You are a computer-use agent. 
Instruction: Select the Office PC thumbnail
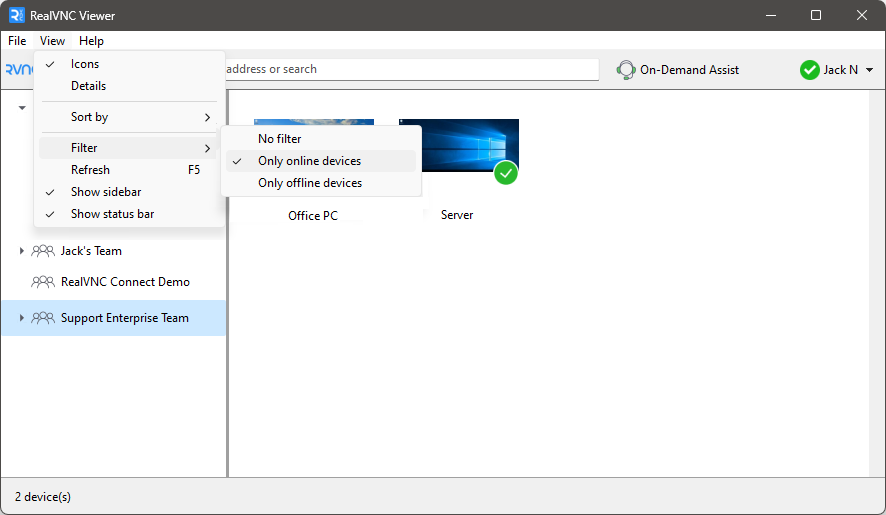pyautogui.click(x=314, y=122)
